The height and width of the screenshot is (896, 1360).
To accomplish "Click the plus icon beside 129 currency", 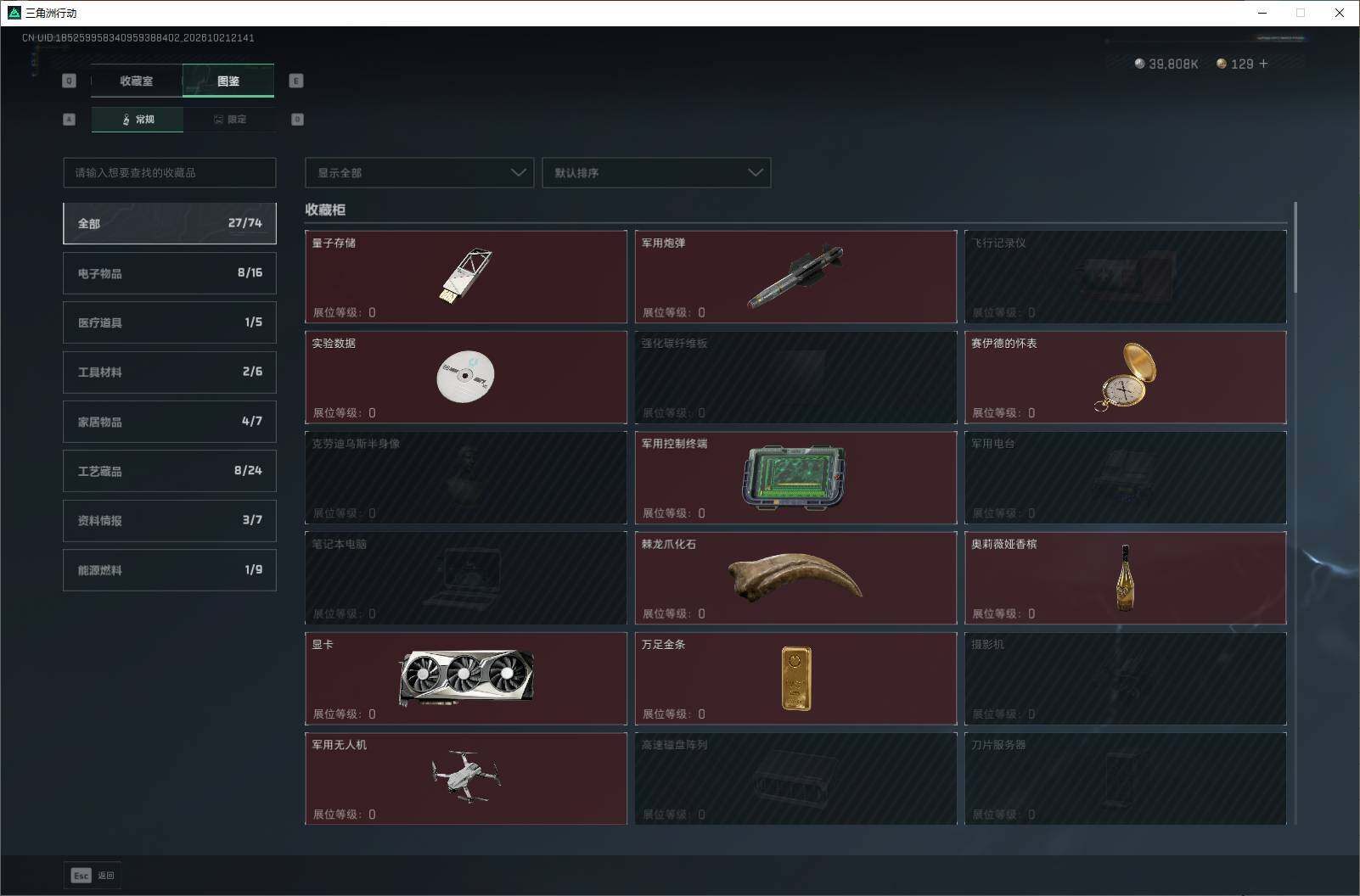I will click(x=1263, y=64).
